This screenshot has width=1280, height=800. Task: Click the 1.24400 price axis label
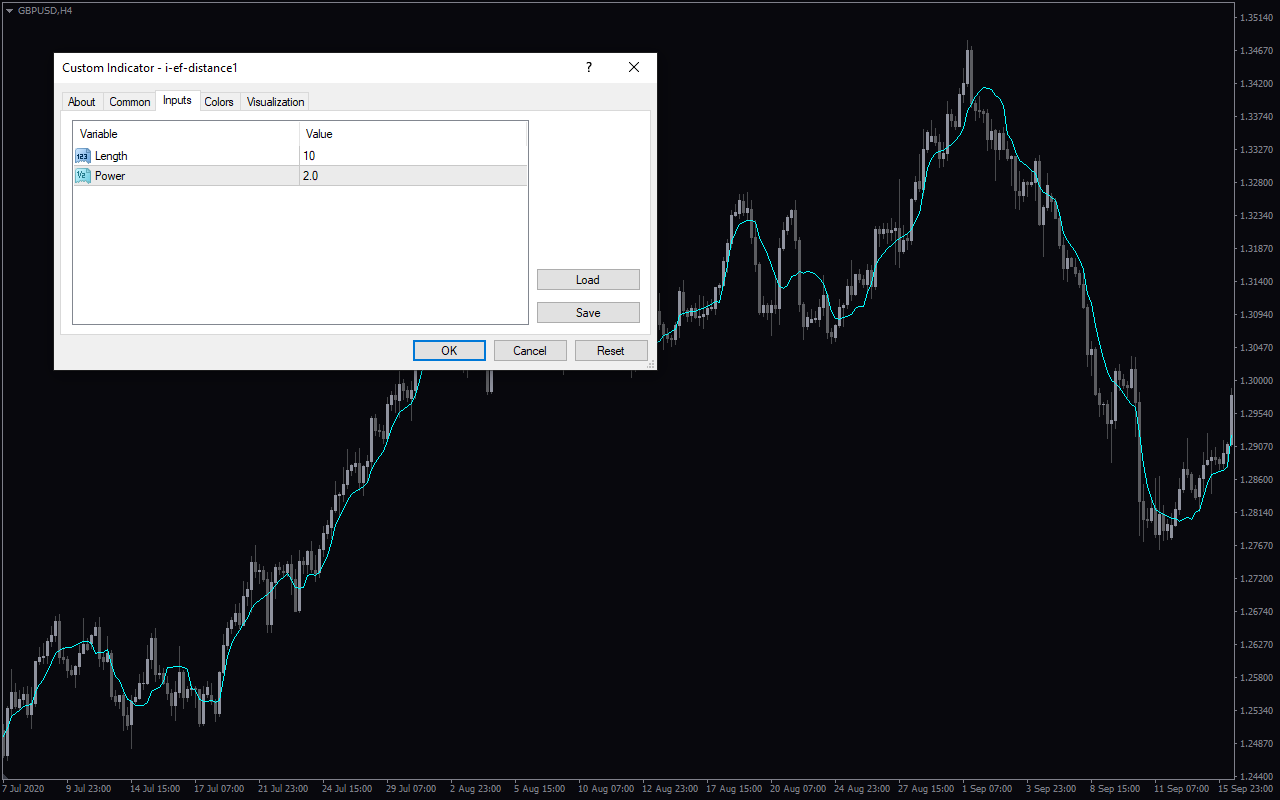(1255, 776)
